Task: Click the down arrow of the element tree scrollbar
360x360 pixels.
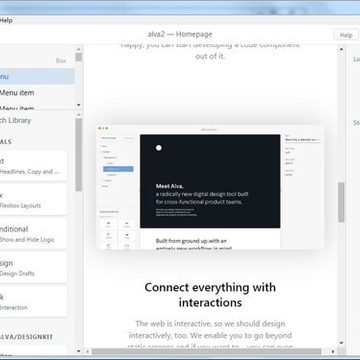Action: (x=79, y=105)
